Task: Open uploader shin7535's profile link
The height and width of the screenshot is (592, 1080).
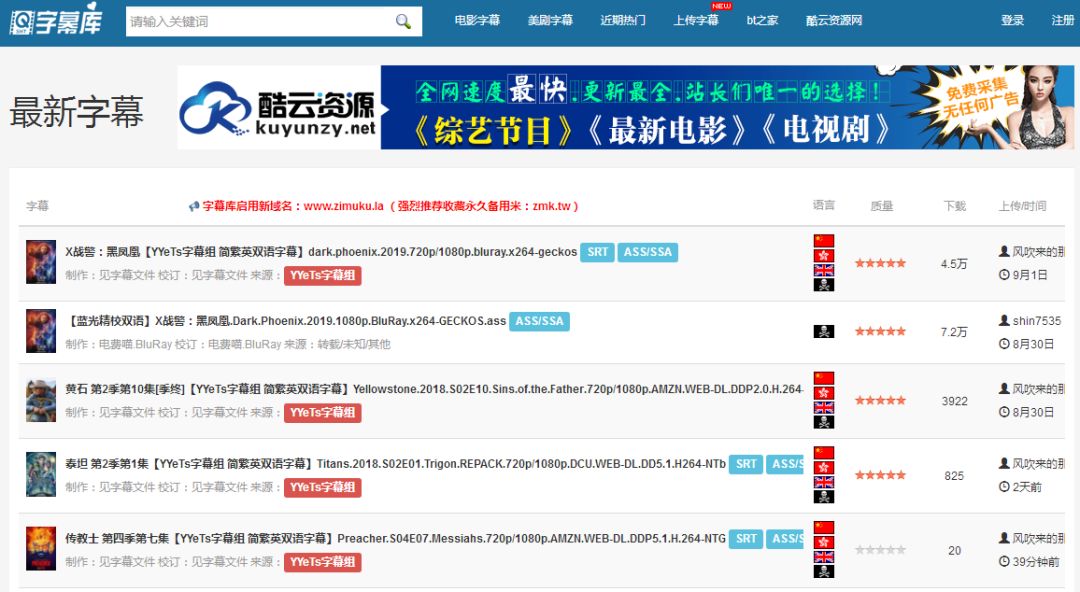Action: point(1036,321)
